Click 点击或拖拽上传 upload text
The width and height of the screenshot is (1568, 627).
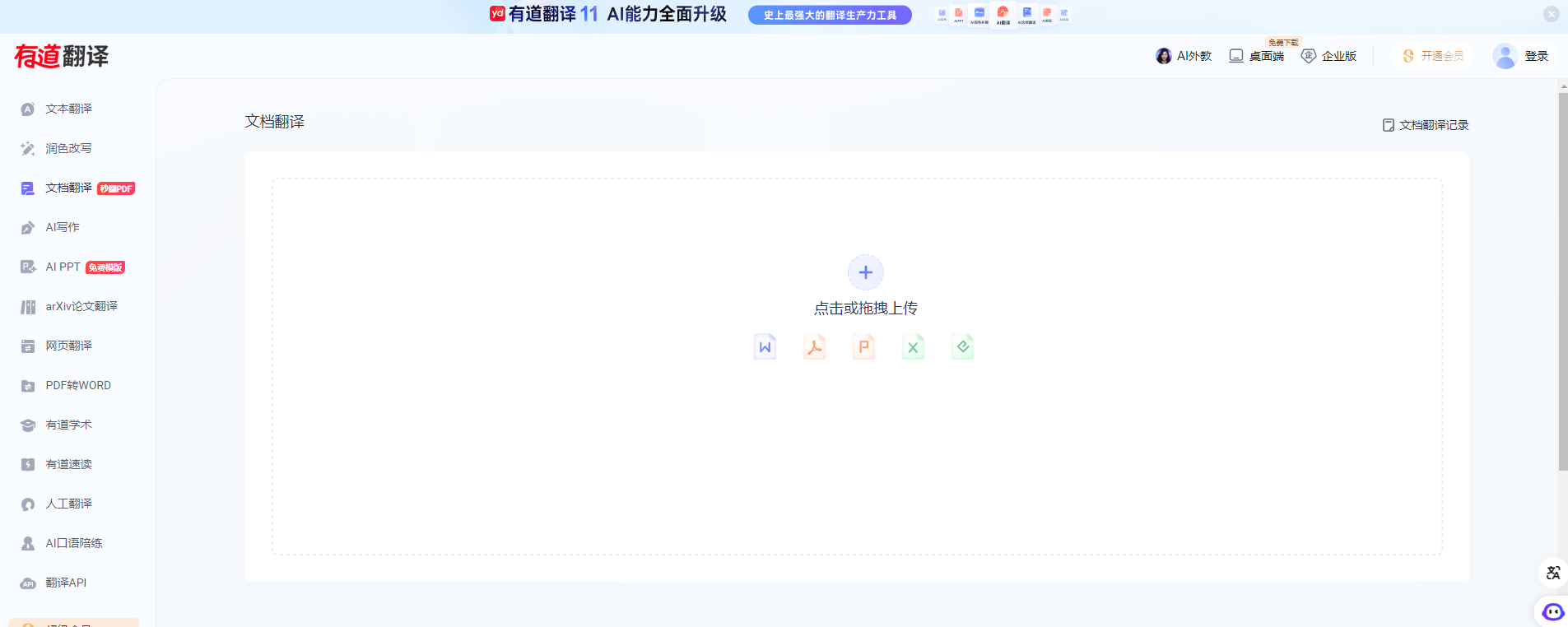[x=866, y=309]
